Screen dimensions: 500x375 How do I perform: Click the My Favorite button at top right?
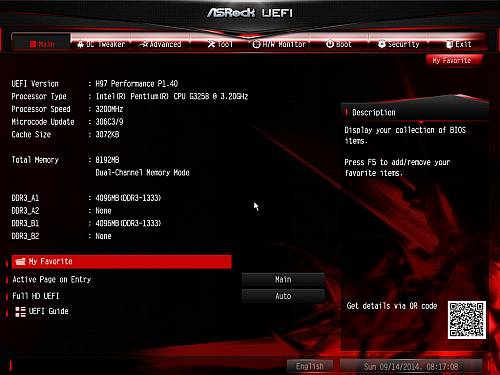click(x=454, y=61)
